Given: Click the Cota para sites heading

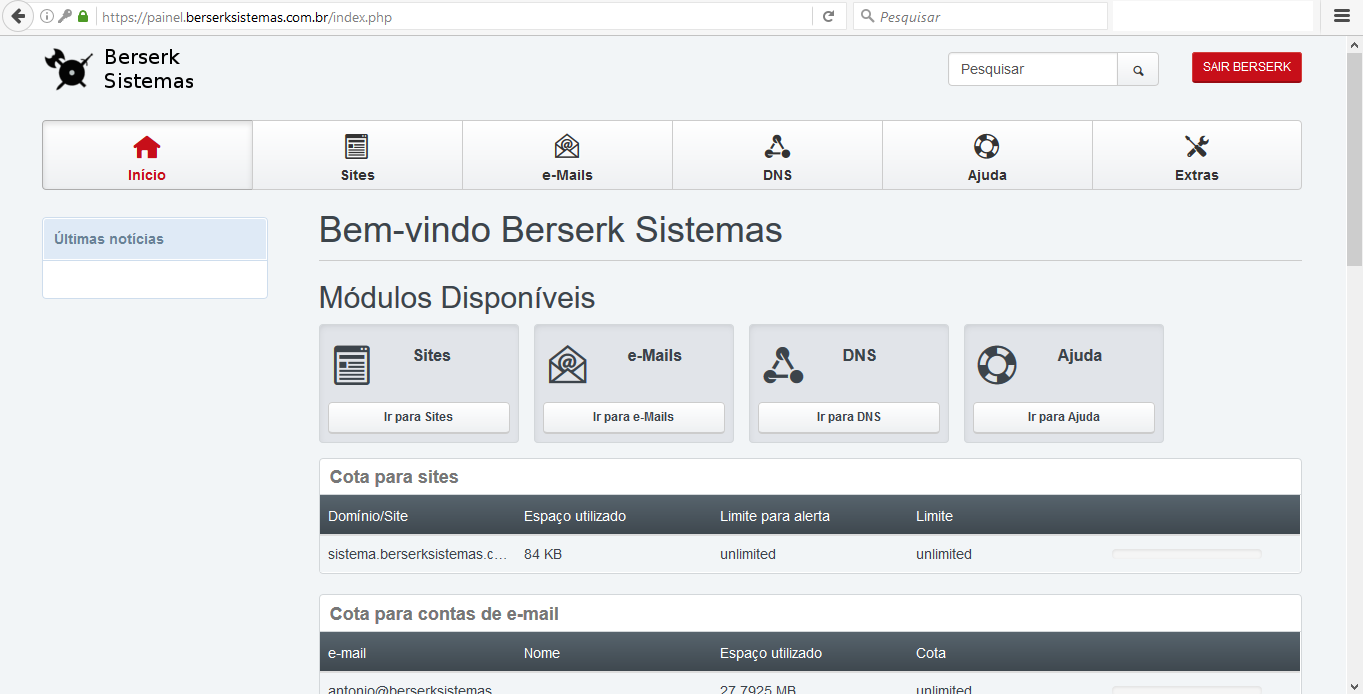Looking at the screenshot, I should point(394,477).
